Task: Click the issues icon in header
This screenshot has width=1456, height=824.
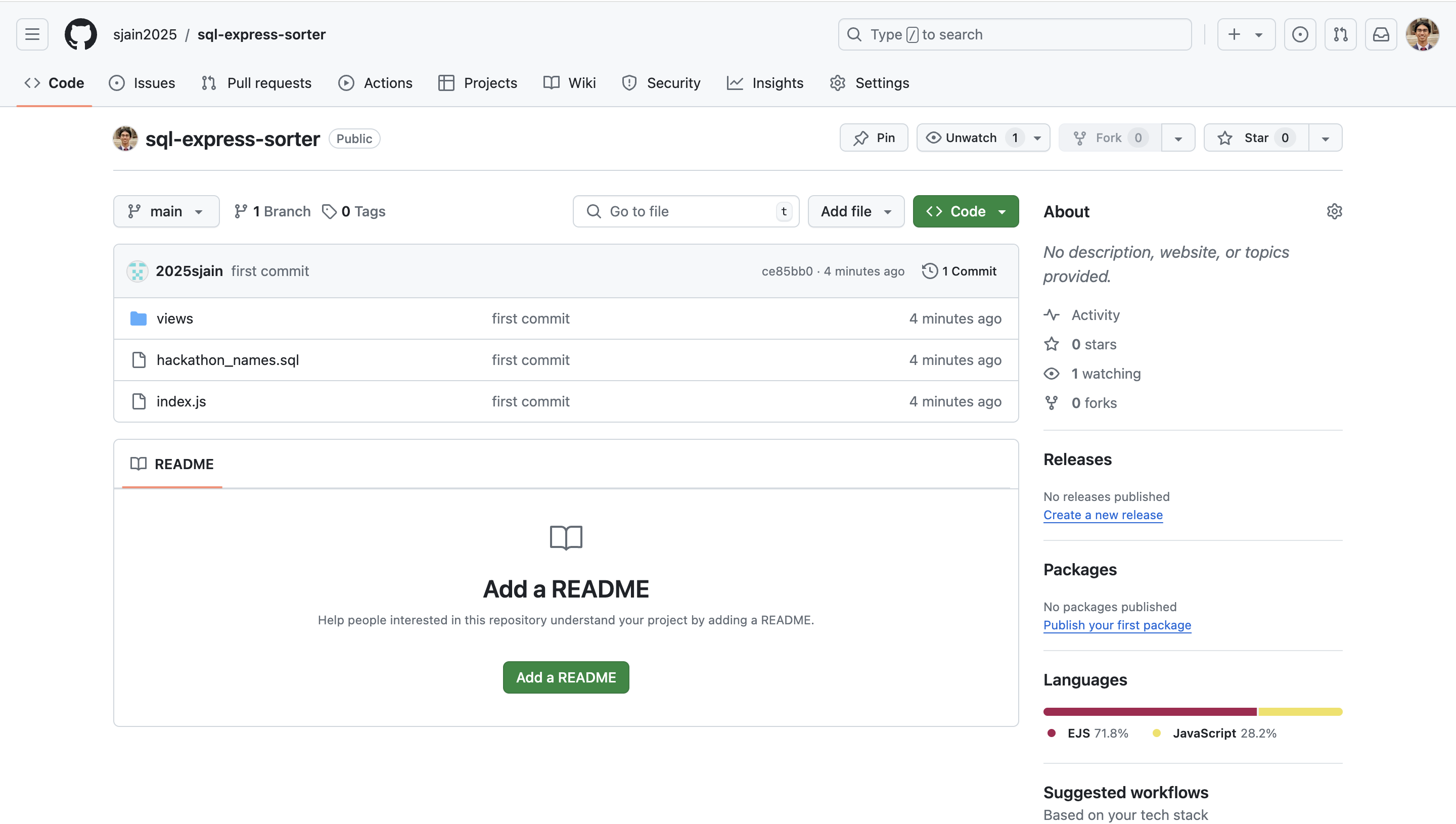Action: point(1300,34)
